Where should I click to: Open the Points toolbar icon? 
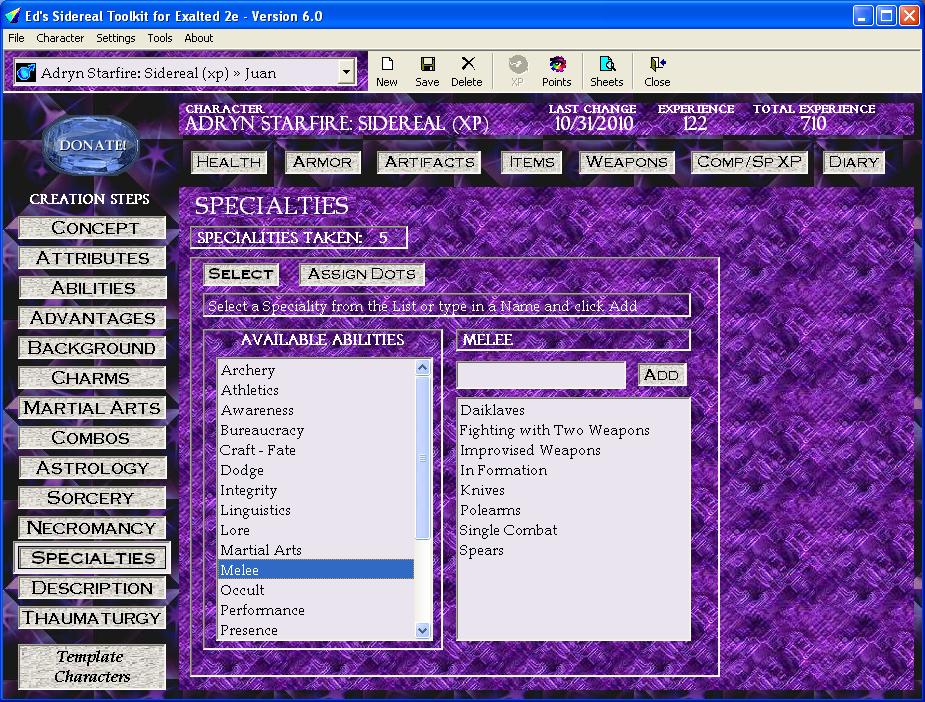pos(556,72)
